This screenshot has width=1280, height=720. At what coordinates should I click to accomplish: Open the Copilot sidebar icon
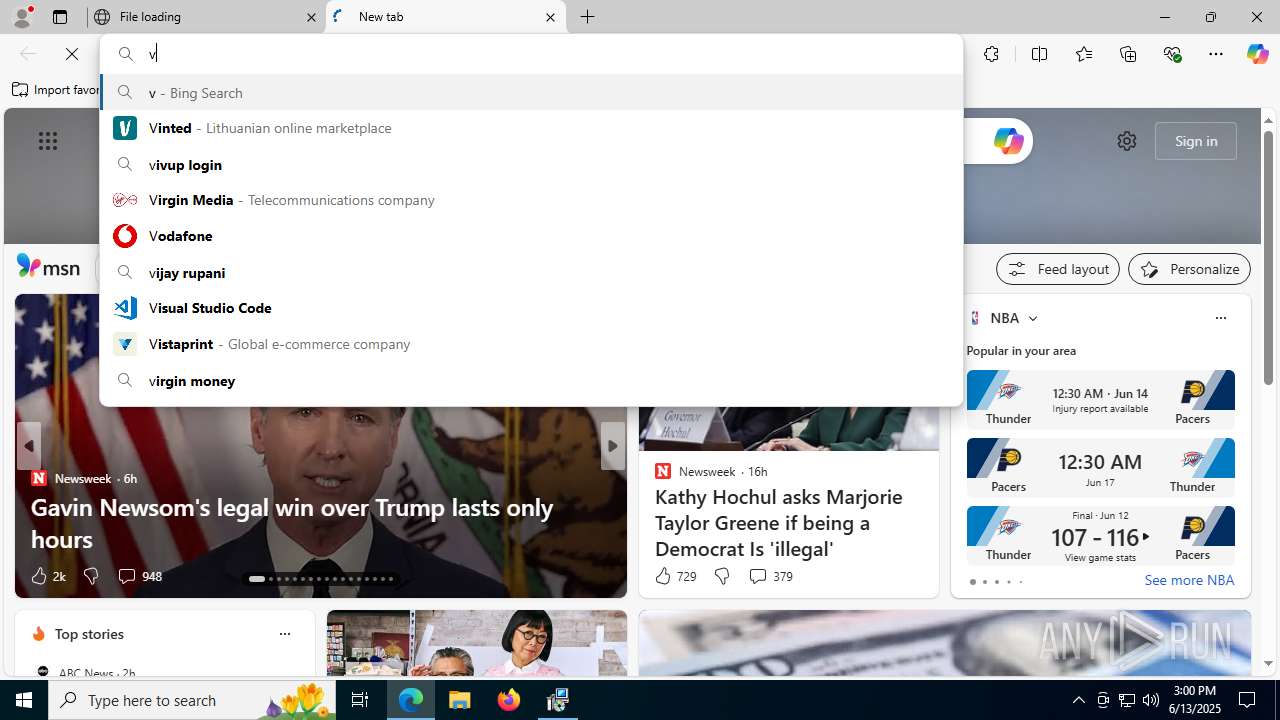(x=1257, y=54)
